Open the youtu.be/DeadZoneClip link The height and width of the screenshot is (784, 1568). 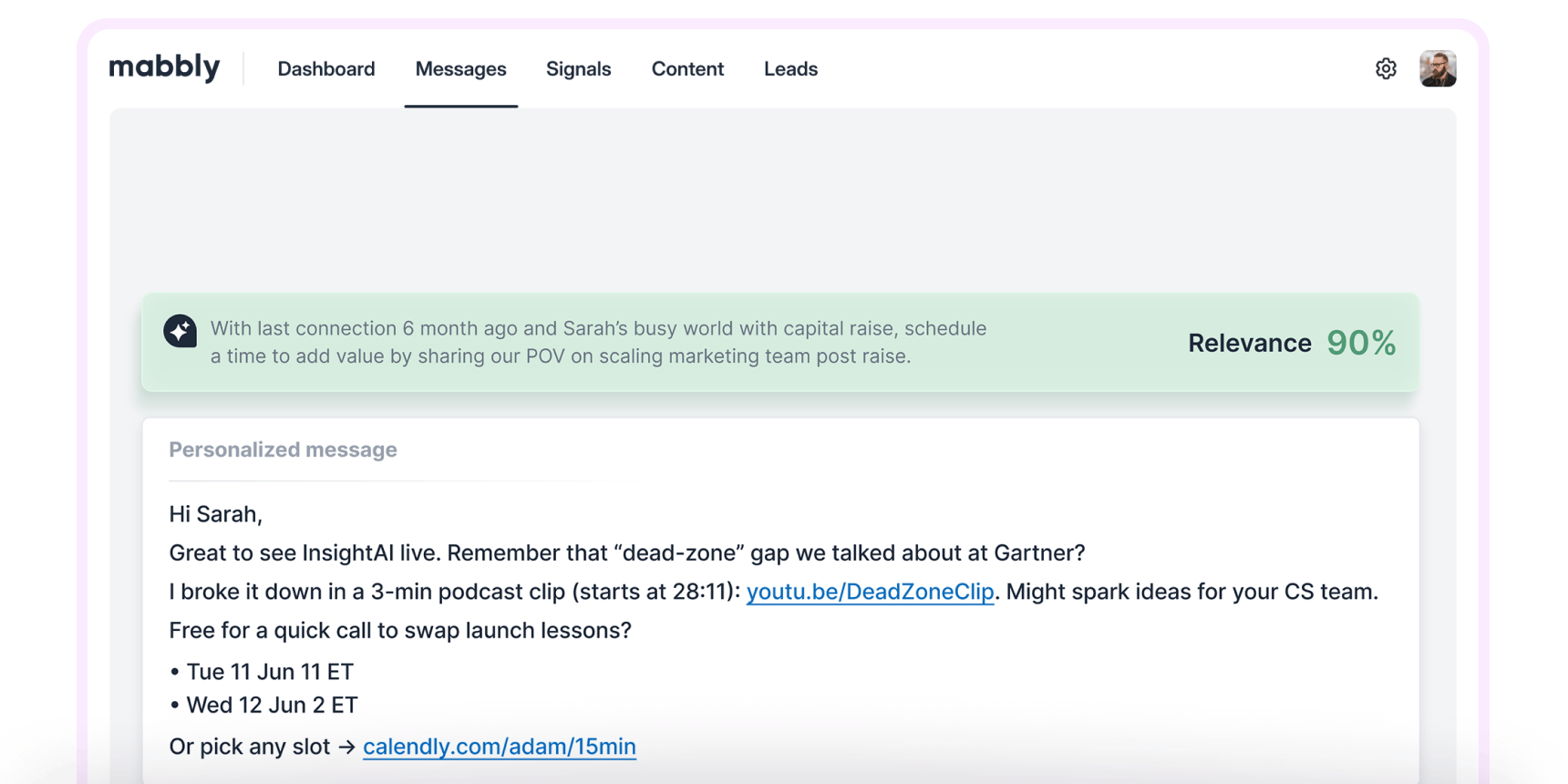870,592
